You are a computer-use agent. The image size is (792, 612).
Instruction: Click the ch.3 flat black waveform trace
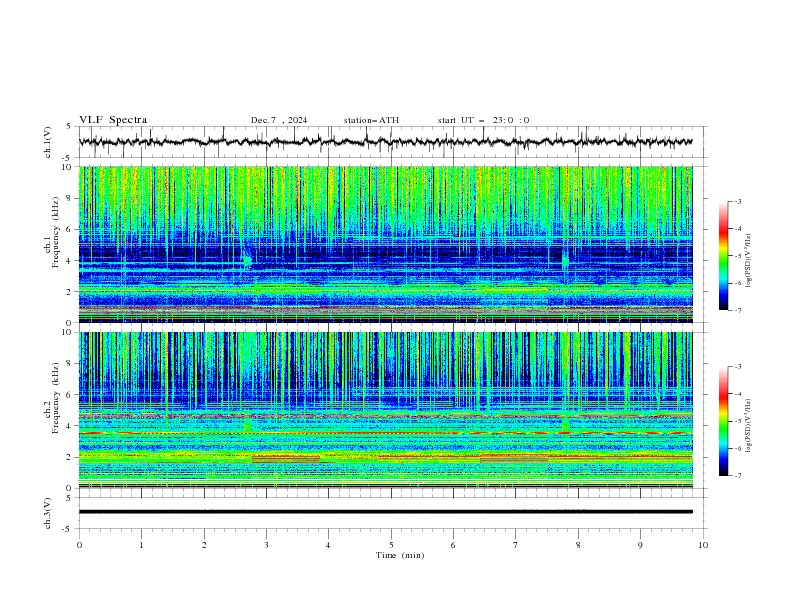pos(385,512)
